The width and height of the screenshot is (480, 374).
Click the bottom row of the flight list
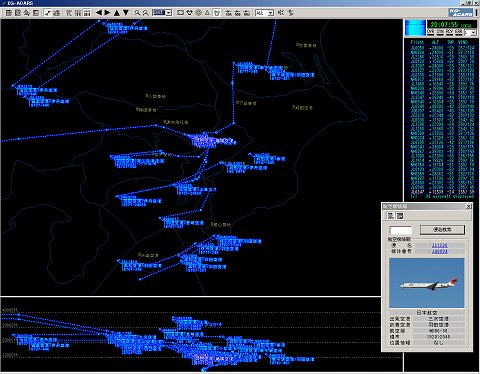(441, 192)
